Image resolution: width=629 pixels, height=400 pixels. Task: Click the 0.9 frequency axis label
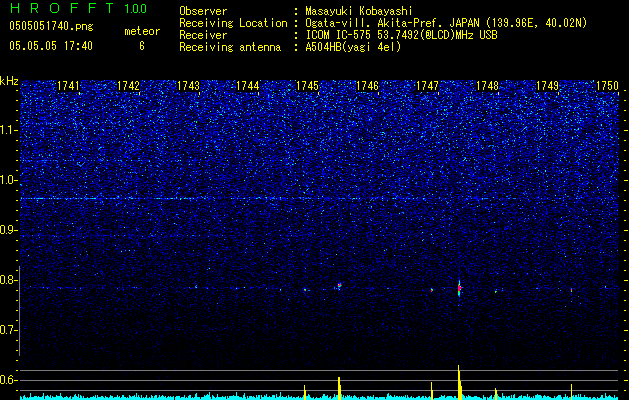point(9,230)
